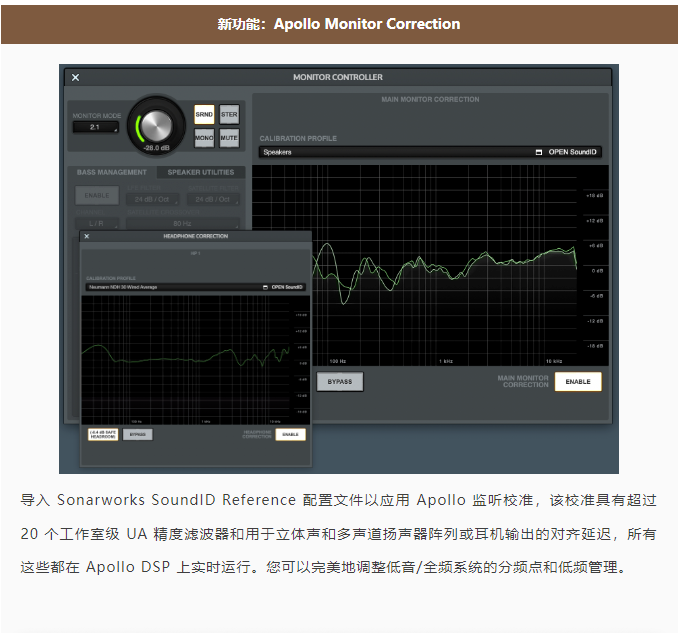Click OPEN SoundID in Headphone Correction
Image resolution: width=679 pixels, height=633 pixels.
287,287
